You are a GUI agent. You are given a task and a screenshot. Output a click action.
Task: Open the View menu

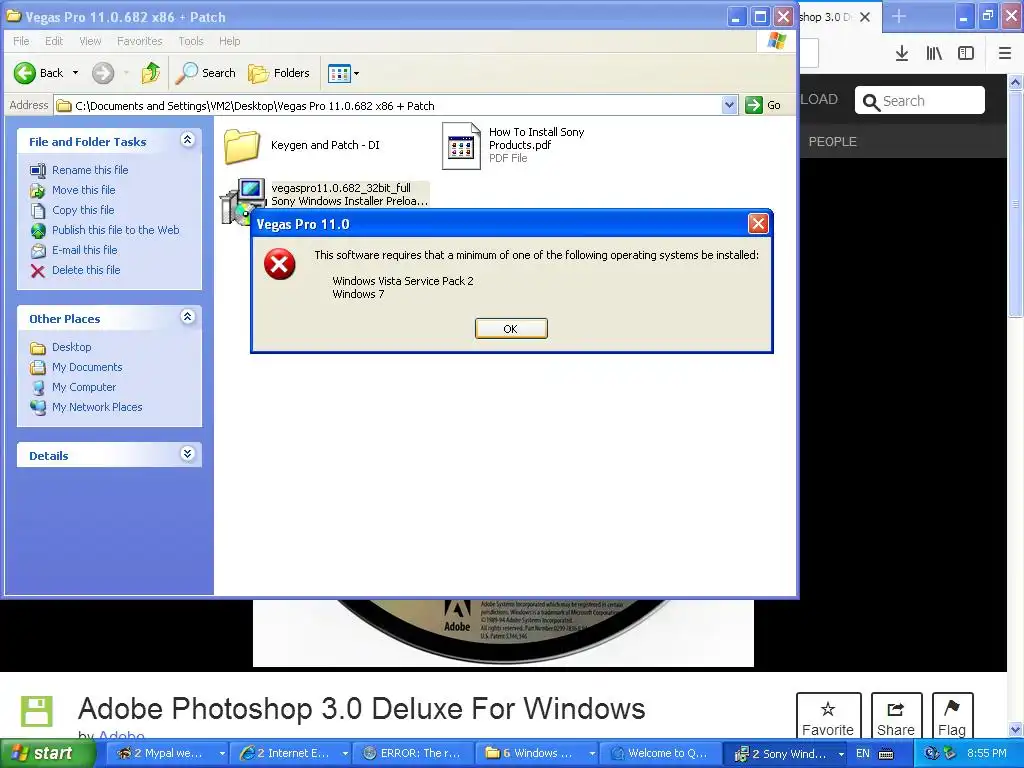90,41
